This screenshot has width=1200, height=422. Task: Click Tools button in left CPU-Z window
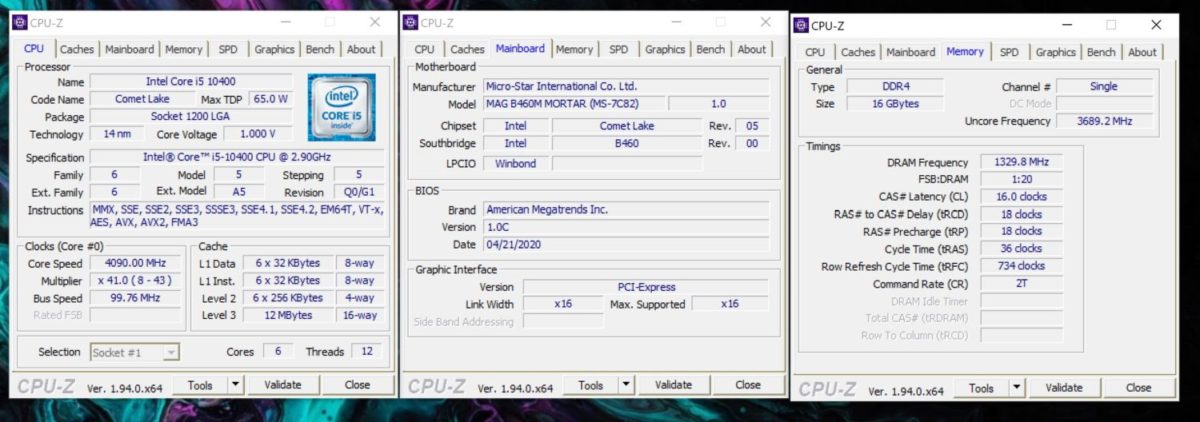click(200, 384)
